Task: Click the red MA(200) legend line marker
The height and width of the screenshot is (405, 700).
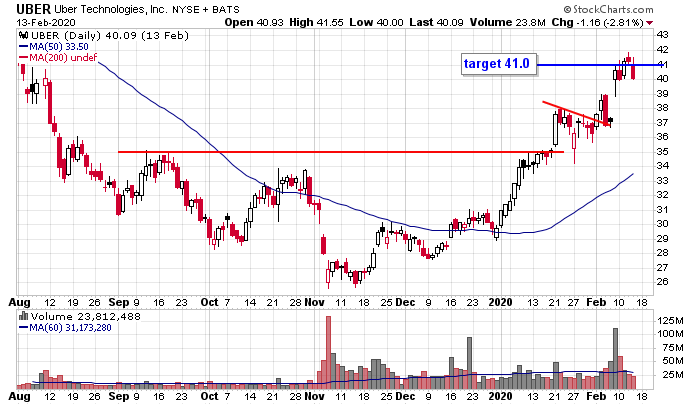Action: click(24, 58)
